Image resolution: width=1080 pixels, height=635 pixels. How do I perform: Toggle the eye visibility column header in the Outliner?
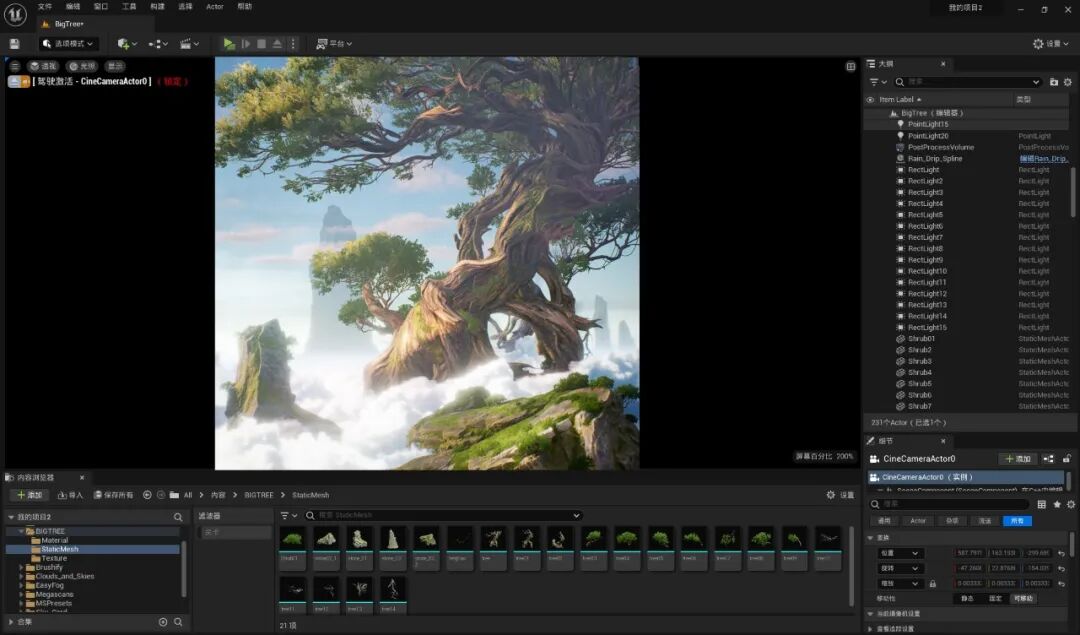coord(870,100)
